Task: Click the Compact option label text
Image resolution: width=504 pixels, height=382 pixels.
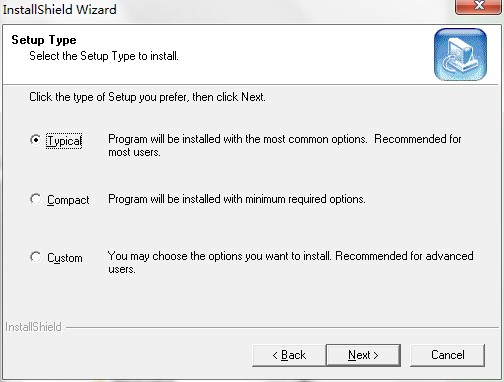Action: coord(68,200)
